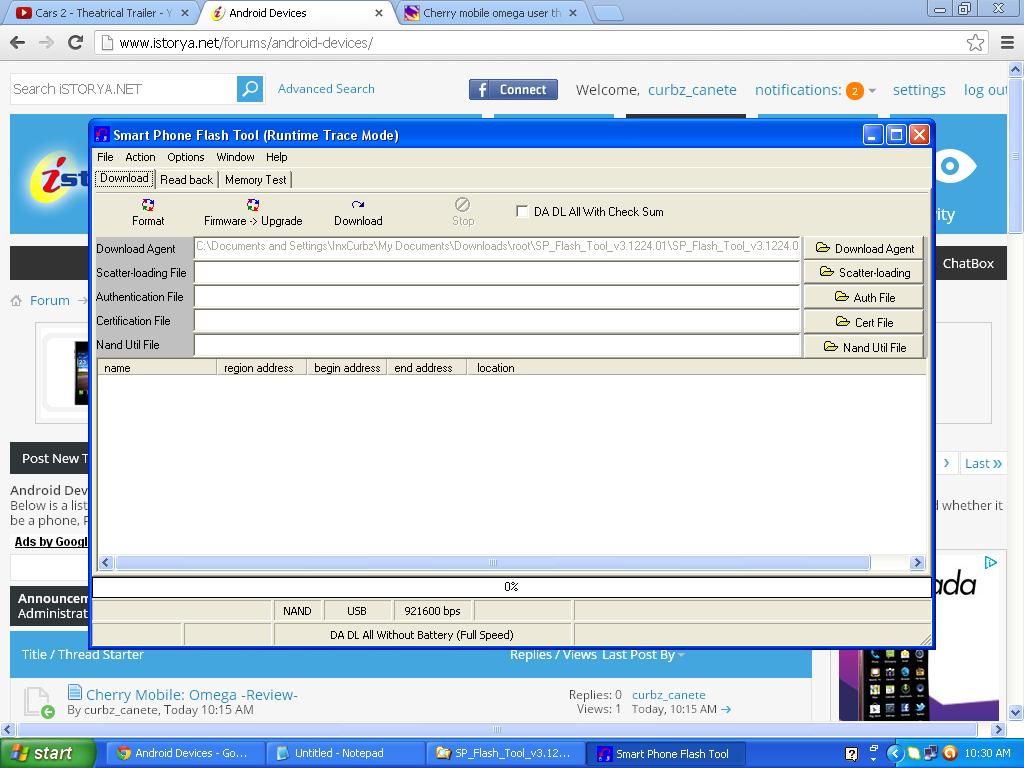Bookmark the page with star icon
The image size is (1024, 768).
975,43
